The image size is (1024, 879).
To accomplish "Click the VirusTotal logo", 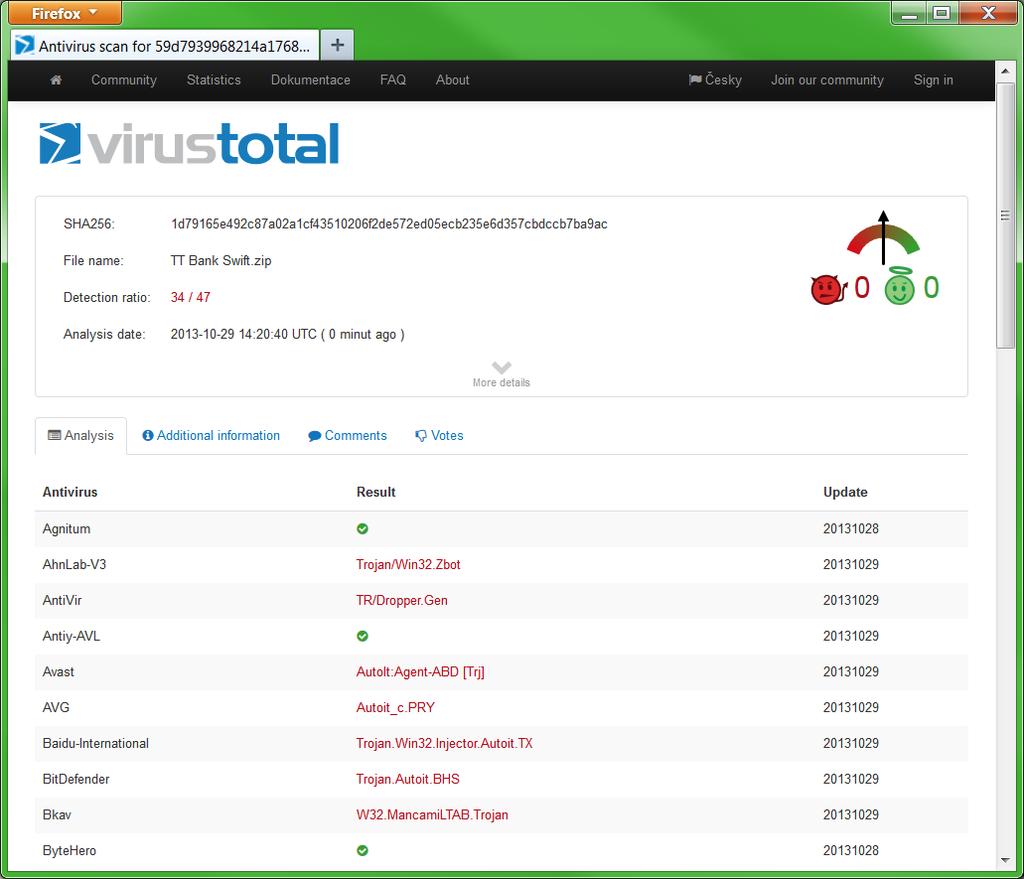I will point(189,143).
